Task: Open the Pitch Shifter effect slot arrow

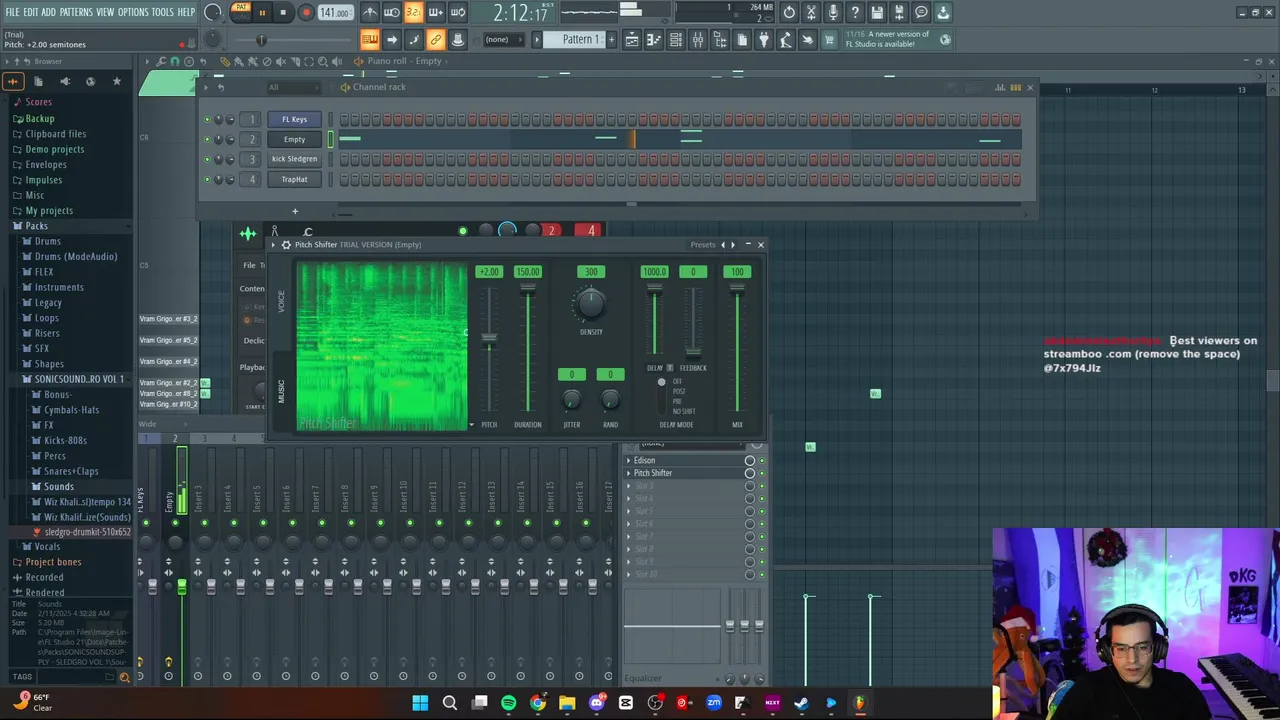Action: [x=629, y=473]
